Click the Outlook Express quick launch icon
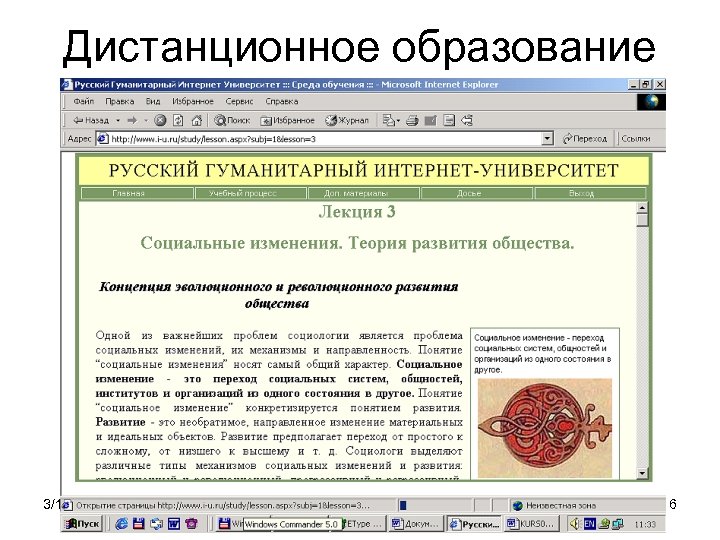Viewport: 720px width, 540px height. [x=156, y=523]
